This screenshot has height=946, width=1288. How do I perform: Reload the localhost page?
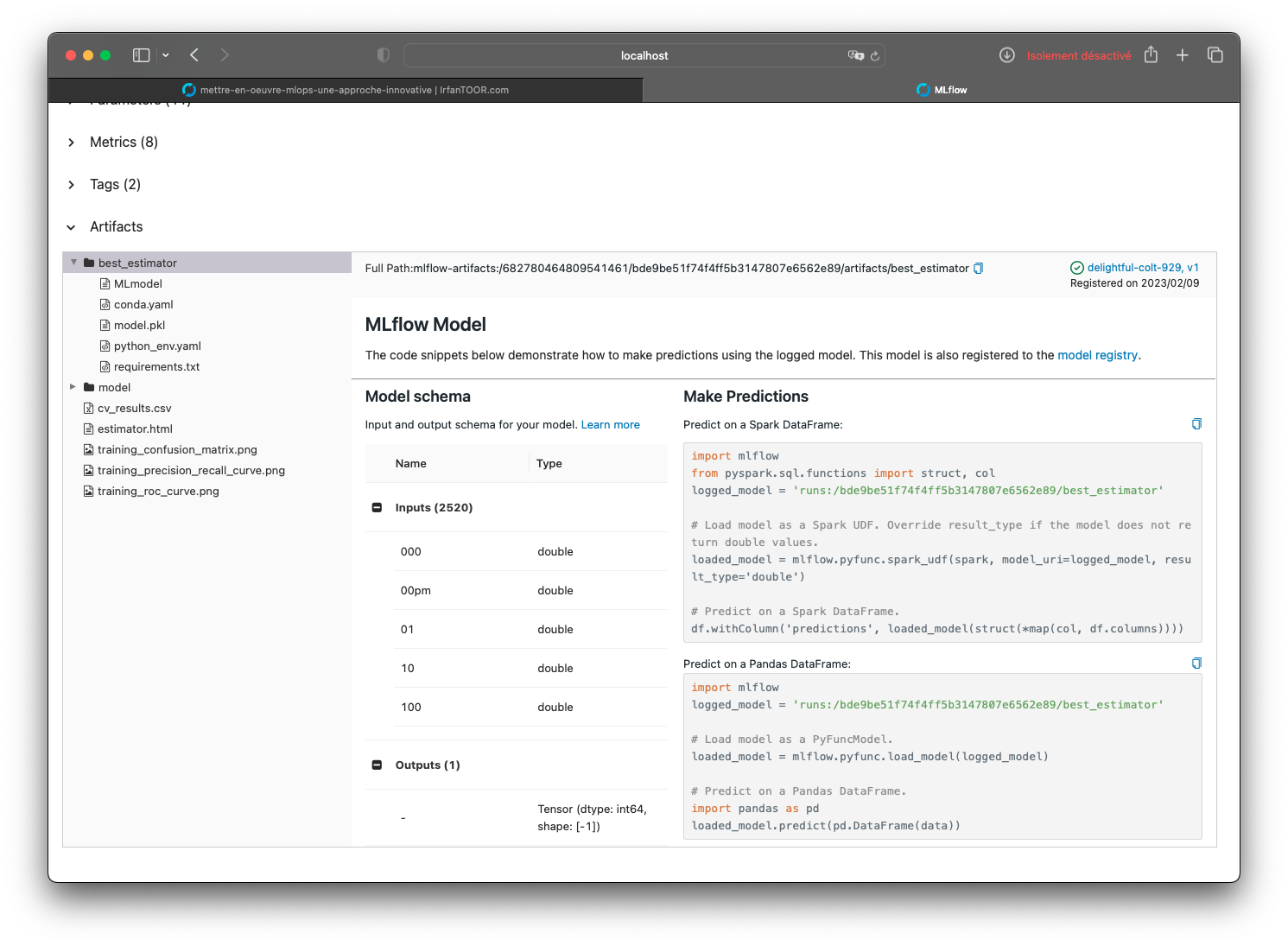point(875,55)
